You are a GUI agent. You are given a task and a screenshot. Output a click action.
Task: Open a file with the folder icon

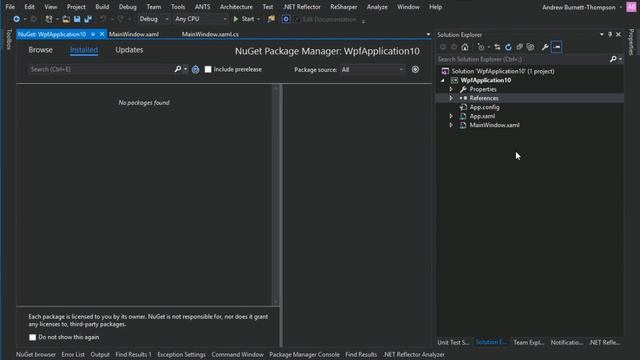(x=66, y=19)
